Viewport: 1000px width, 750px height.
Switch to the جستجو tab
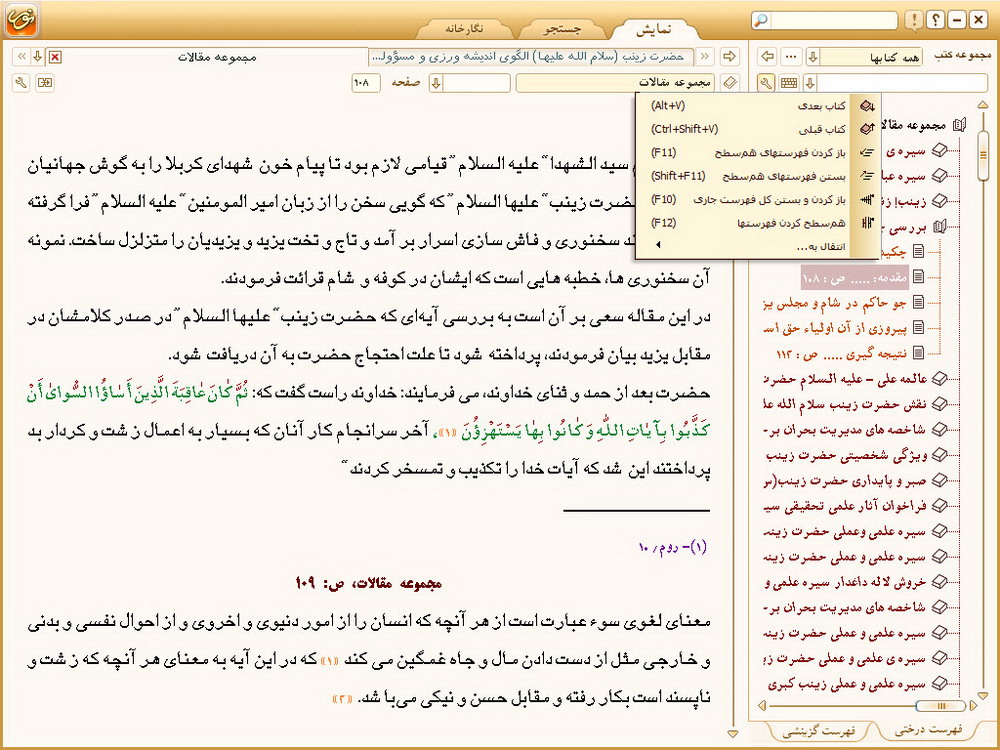[x=564, y=28]
